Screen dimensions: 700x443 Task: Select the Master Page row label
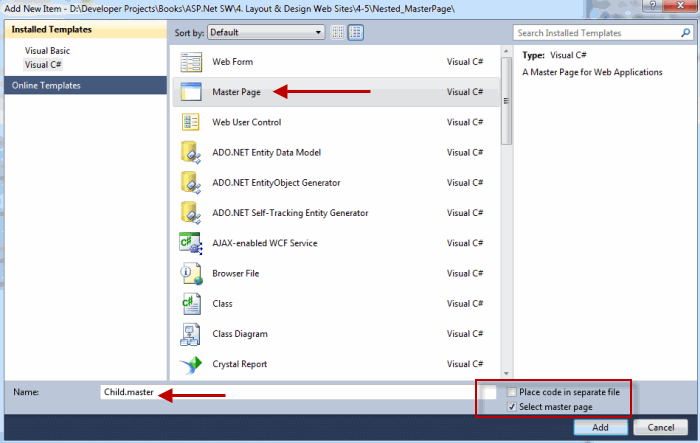pos(236,92)
